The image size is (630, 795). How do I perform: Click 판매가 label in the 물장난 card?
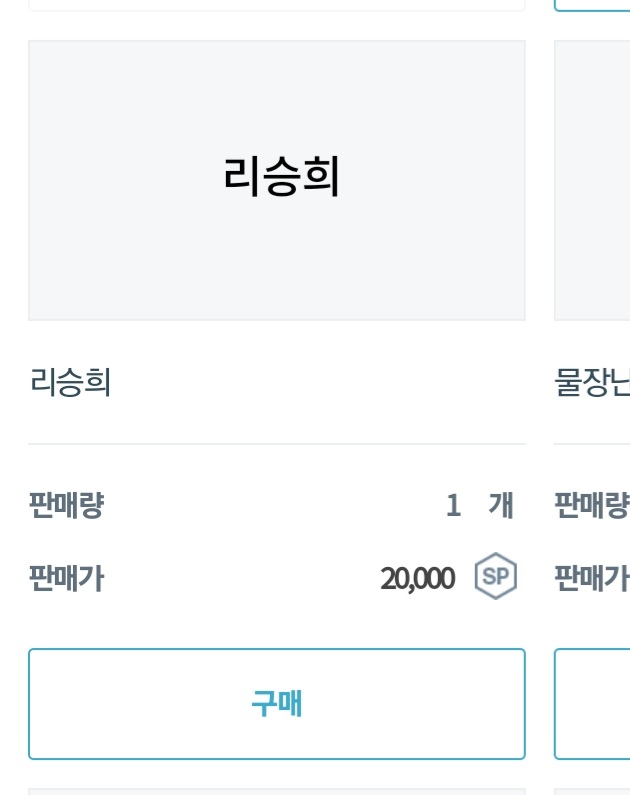(592, 578)
